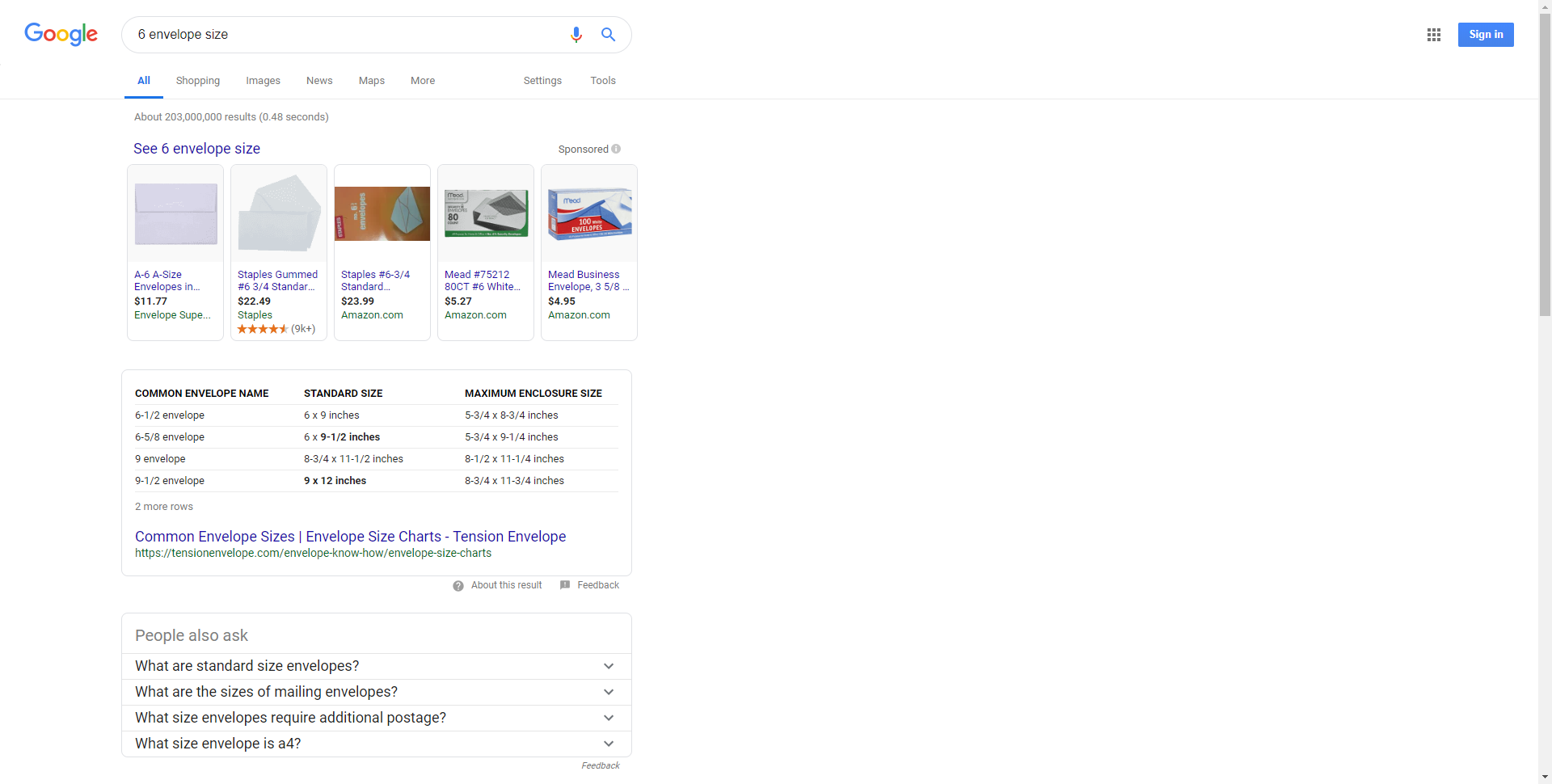Screen dimensions: 1552x784
Task: Expand 'What size envelope is a4?' question
Action: click(608, 744)
